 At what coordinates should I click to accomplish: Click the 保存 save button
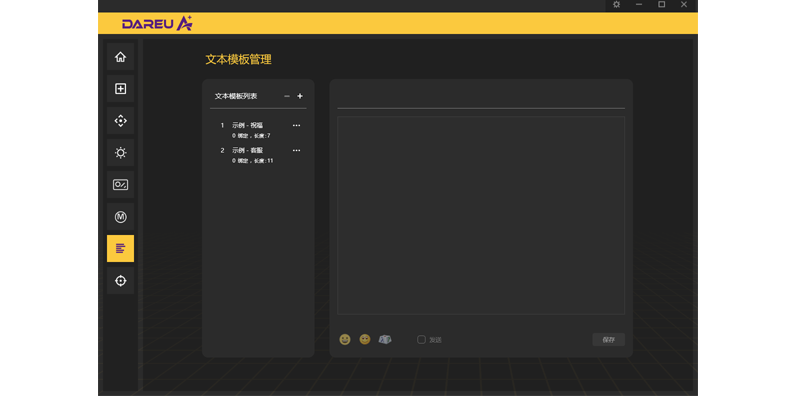coord(609,339)
